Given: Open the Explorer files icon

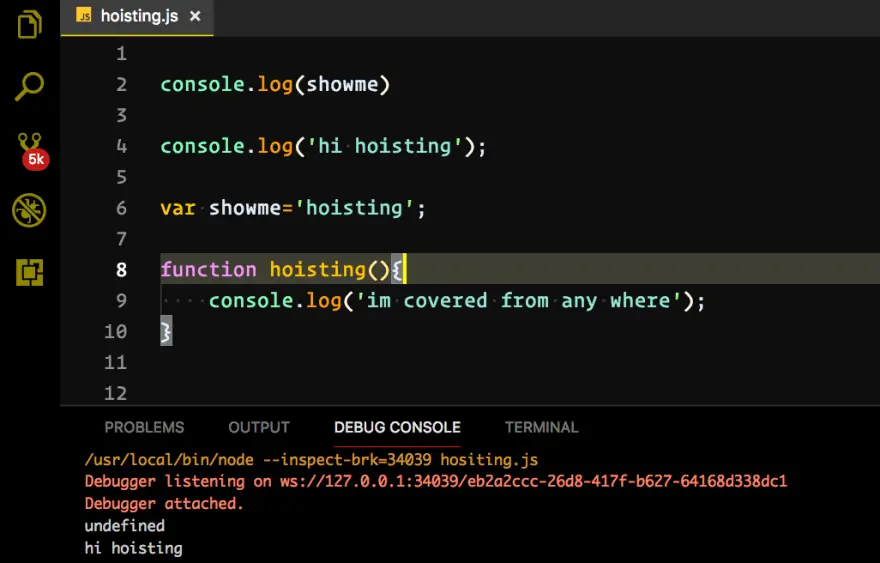Looking at the screenshot, I should (x=29, y=24).
